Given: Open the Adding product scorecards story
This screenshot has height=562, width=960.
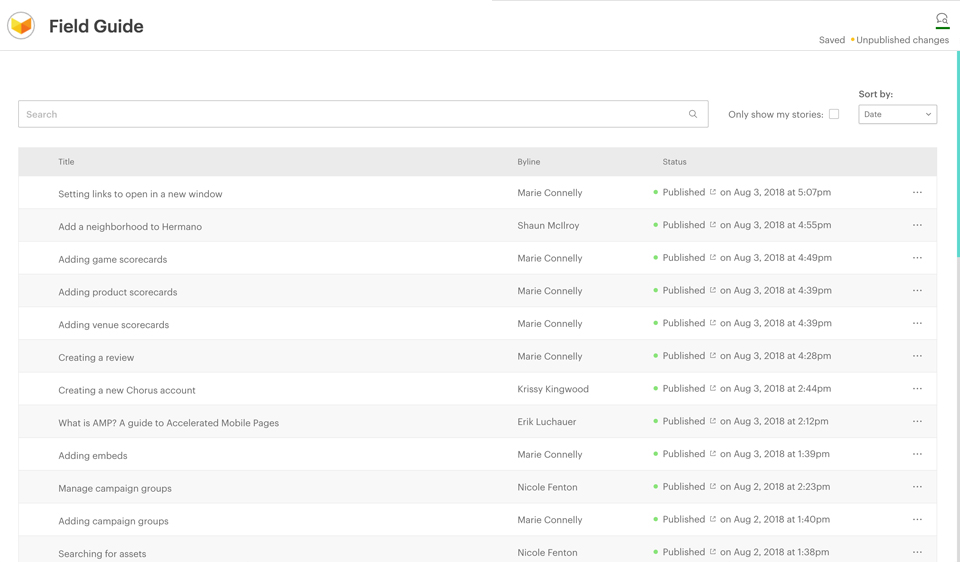Looking at the screenshot, I should [117, 292].
